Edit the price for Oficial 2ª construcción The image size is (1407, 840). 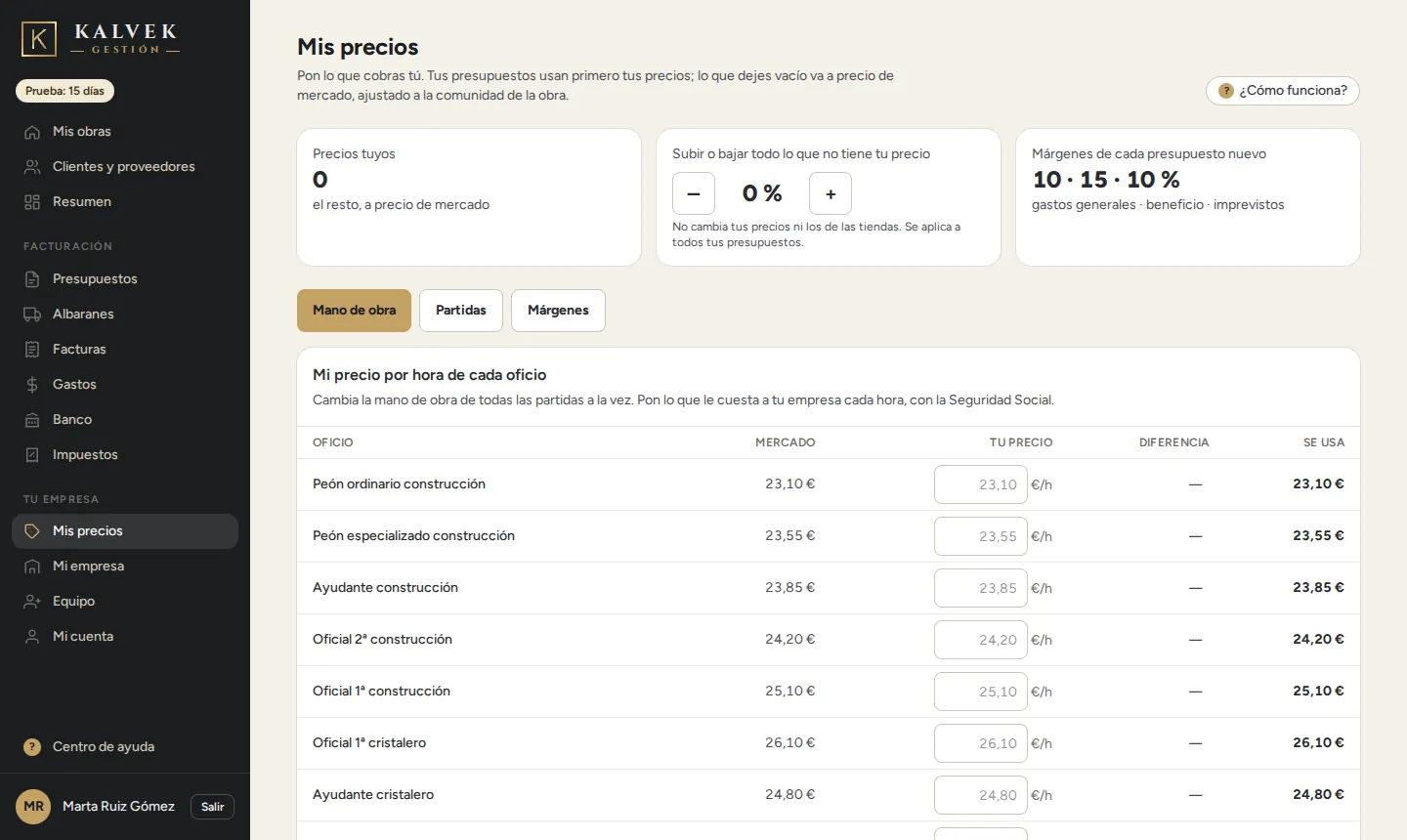click(981, 640)
